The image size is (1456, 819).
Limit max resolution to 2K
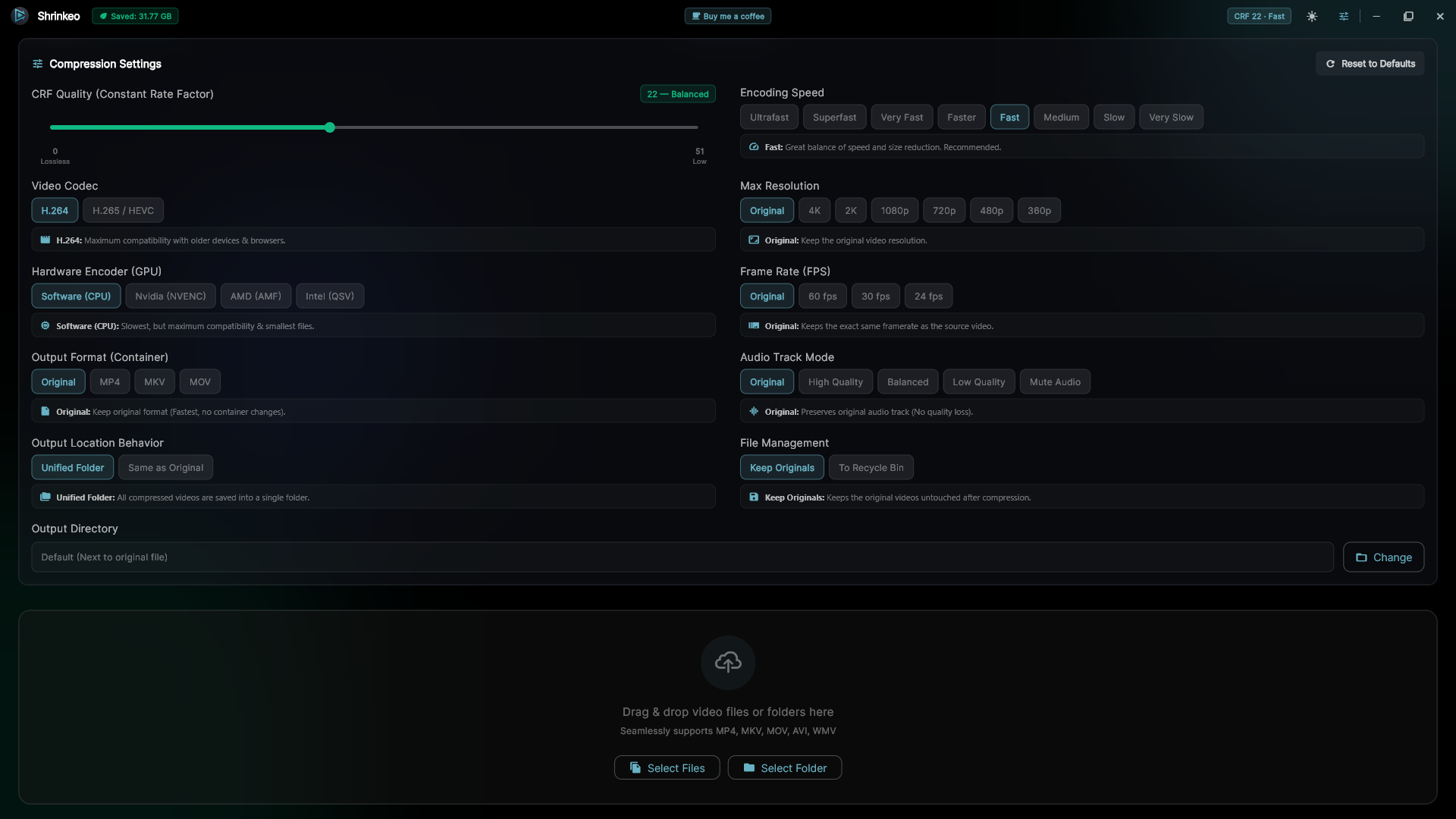point(851,210)
